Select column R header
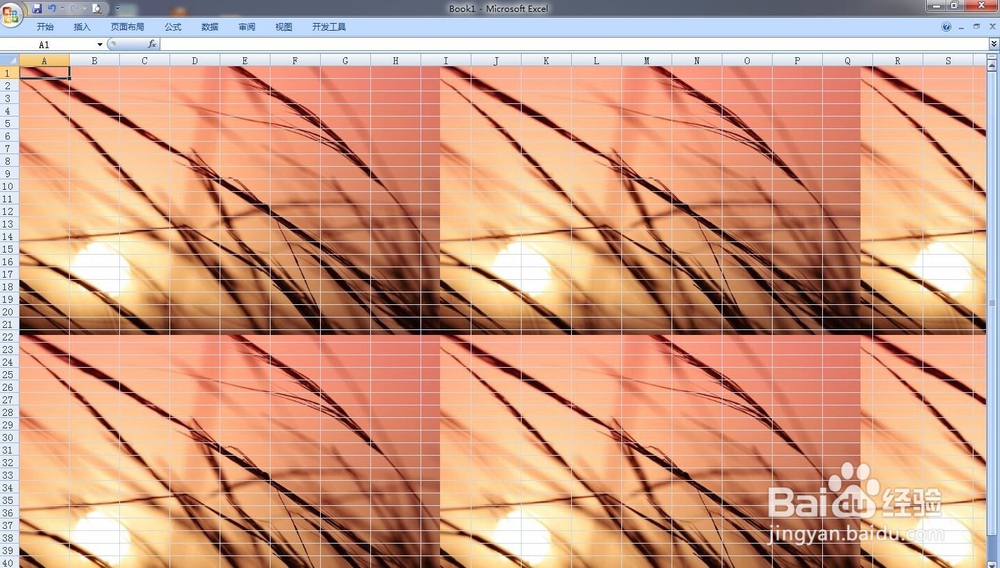Screen dimensions: 1000x568 pos(897,61)
